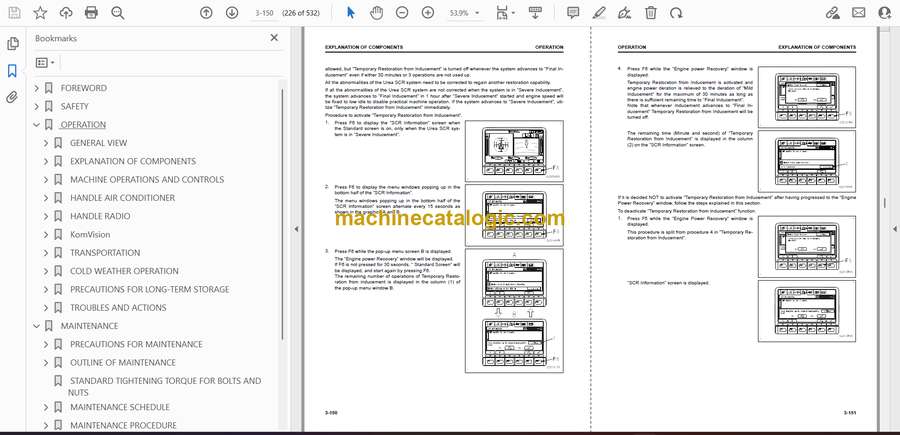Expand the GENERAL VIEW bookmark

(x=46, y=143)
